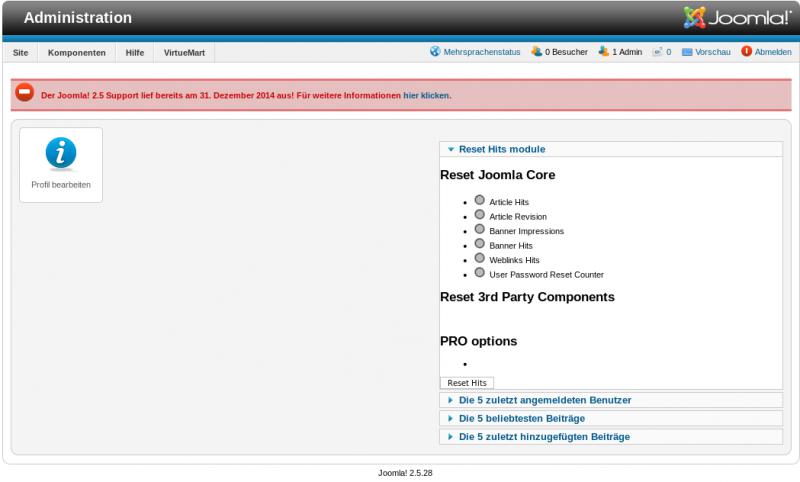Select the Article Hits radio button
The image size is (800, 482).
[480, 200]
